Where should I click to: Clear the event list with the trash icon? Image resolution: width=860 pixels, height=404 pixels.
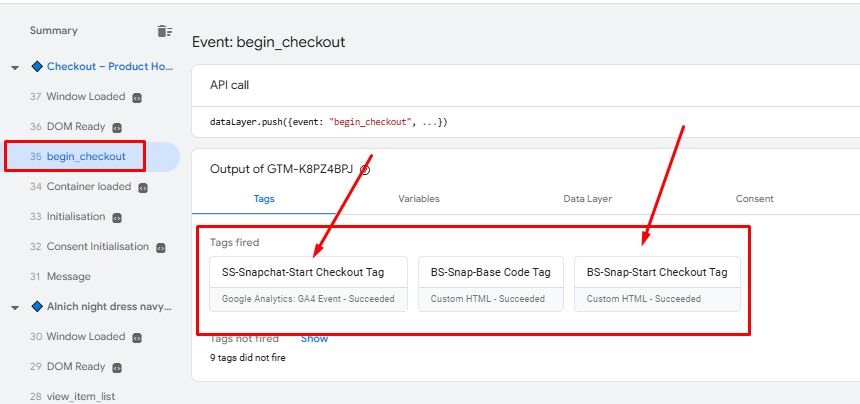[x=164, y=31]
